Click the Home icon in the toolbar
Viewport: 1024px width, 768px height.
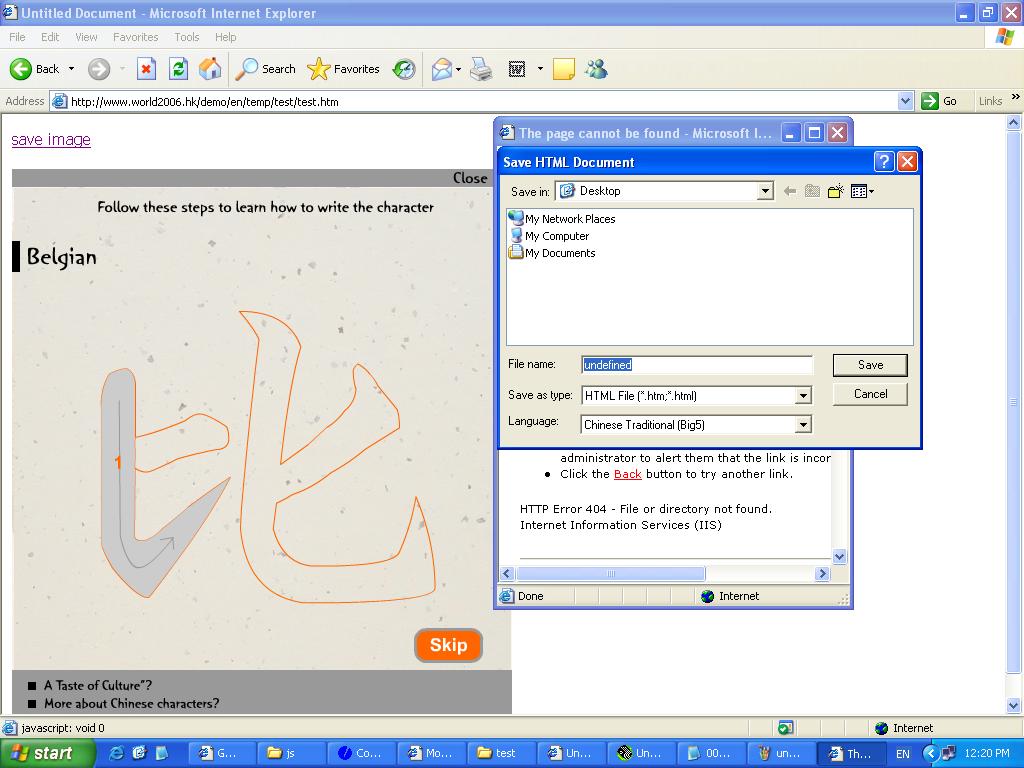(210, 69)
